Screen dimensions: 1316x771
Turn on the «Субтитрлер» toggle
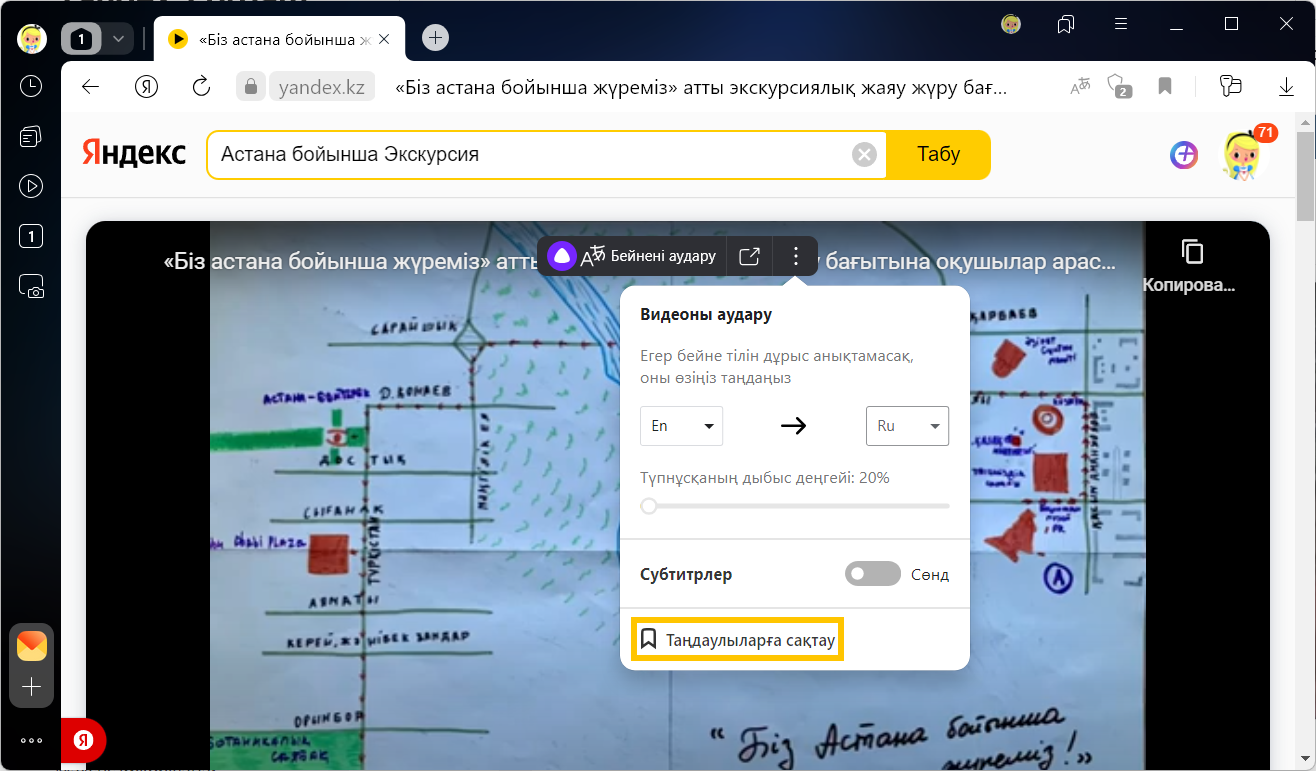873,574
